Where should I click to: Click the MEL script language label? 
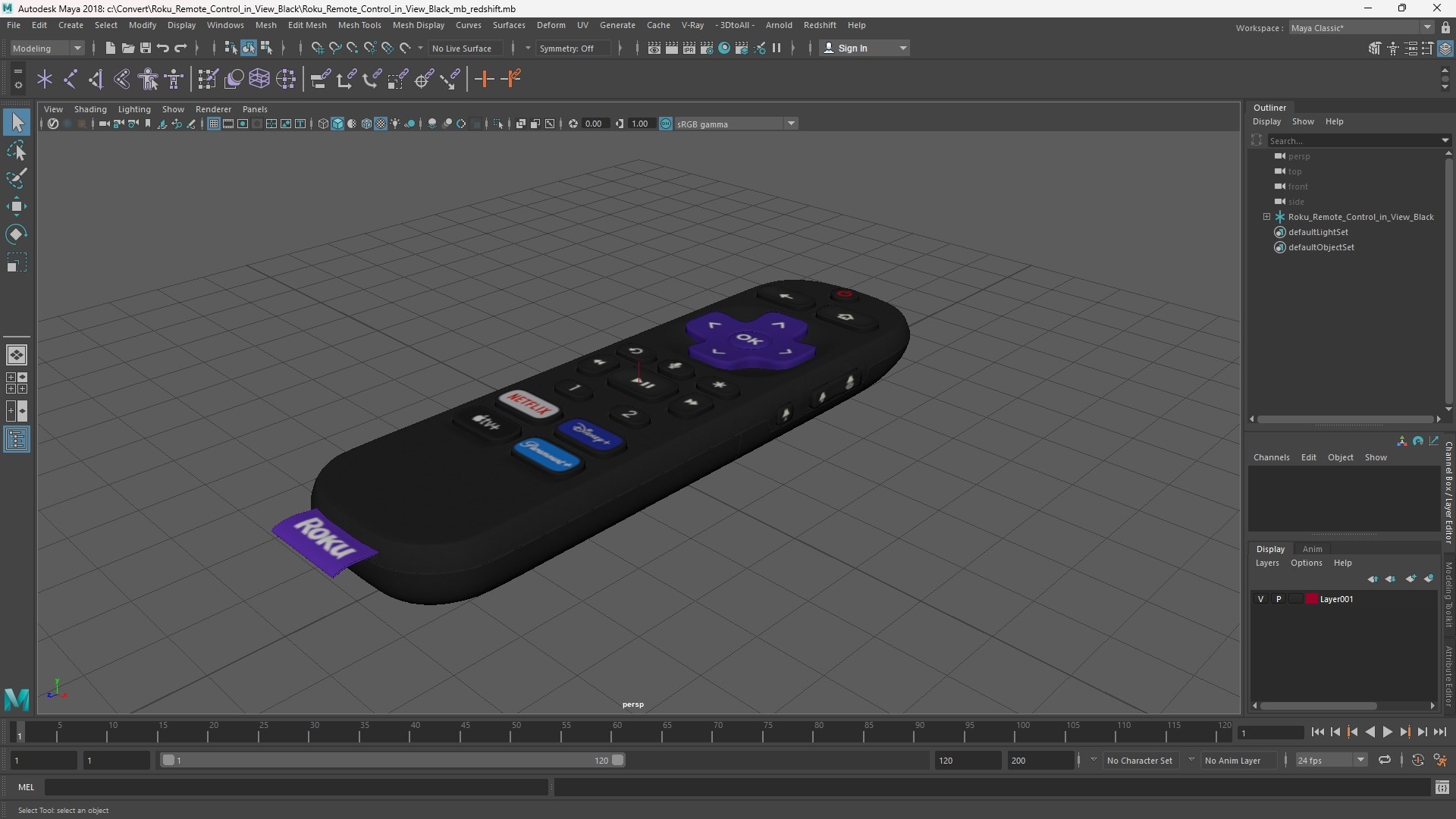pyautogui.click(x=27, y=787)
